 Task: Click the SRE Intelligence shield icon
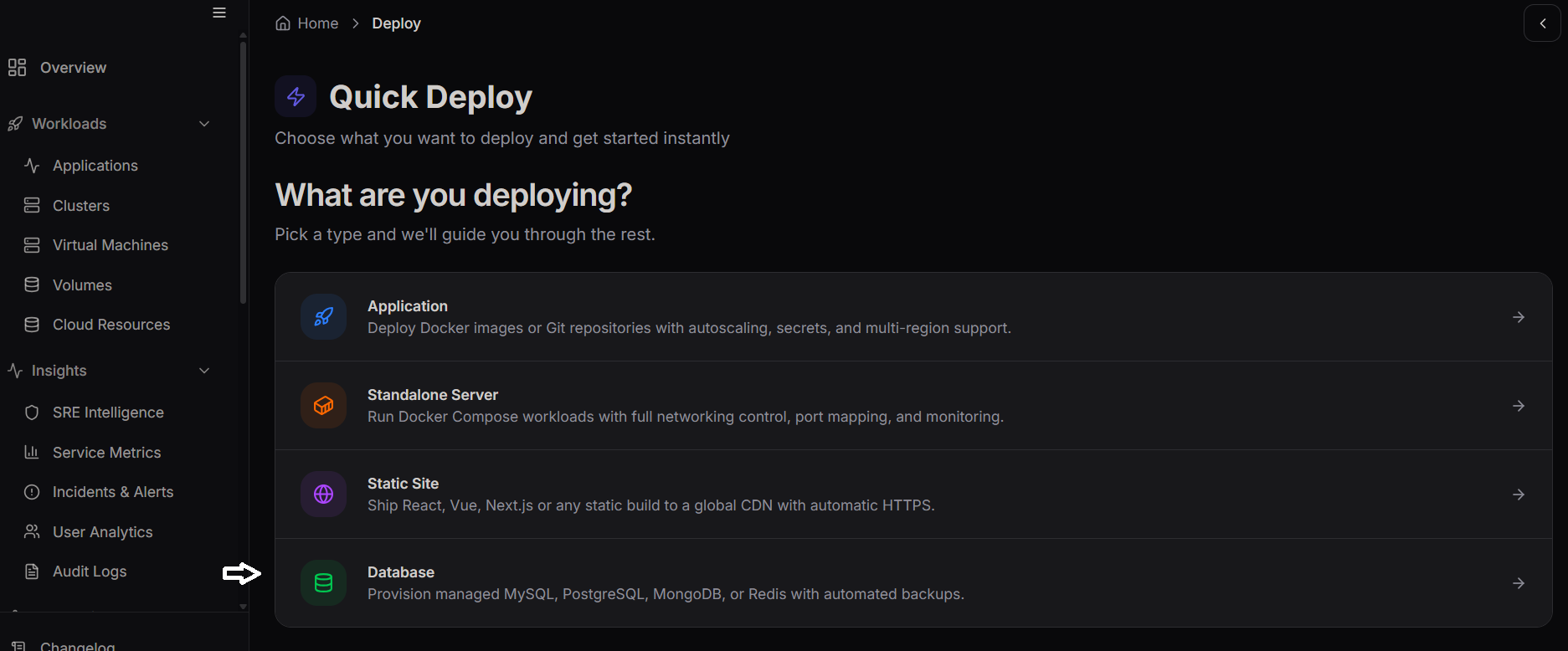point(32,413)
